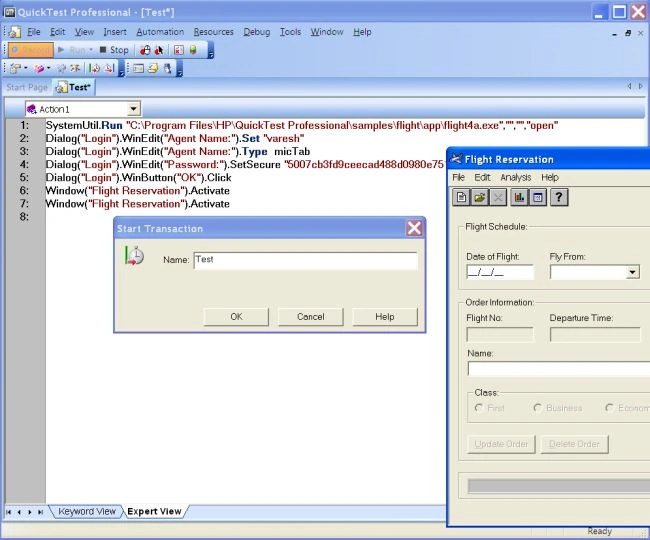Open the Window menu
Screen dimensions: 650x540
click(x=327, y=32)
